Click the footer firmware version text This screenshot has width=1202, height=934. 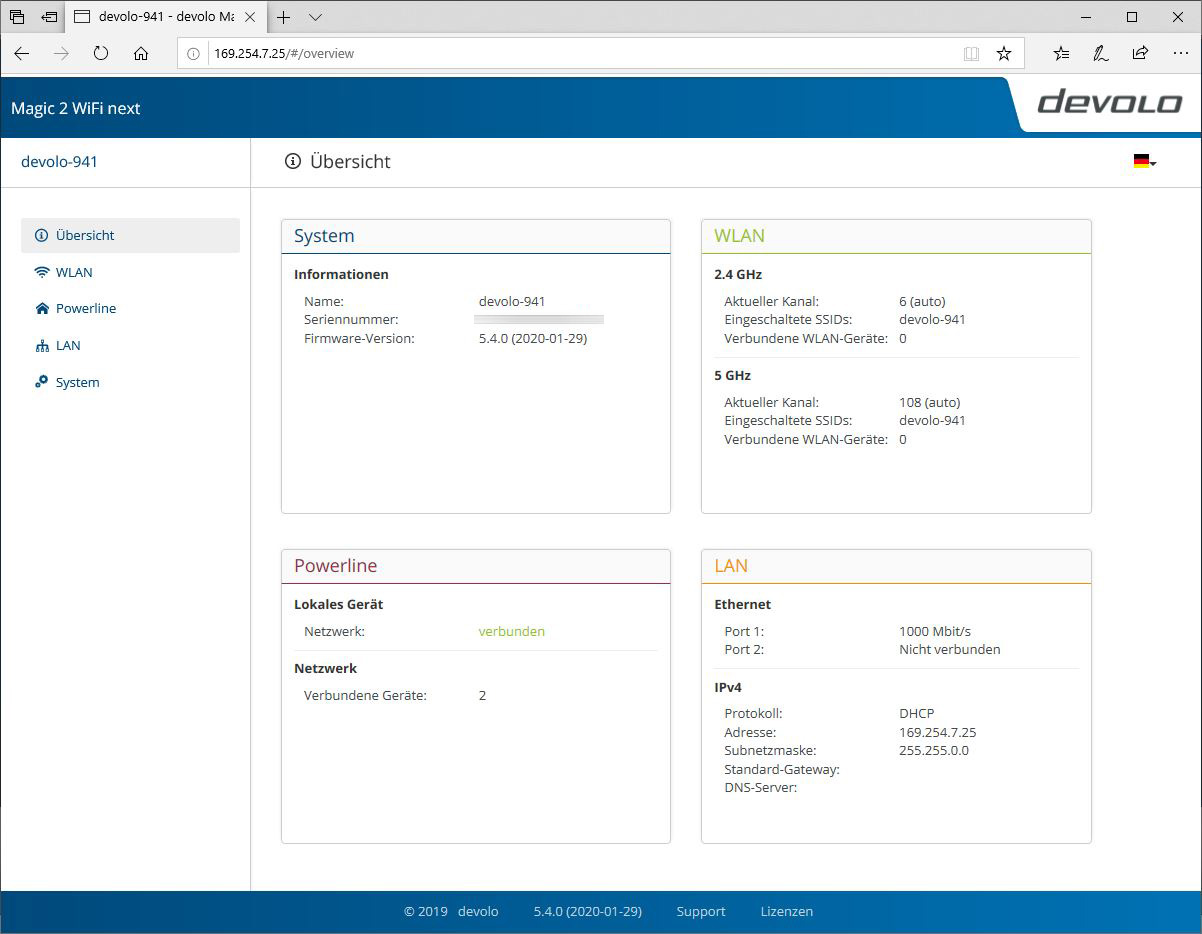(x=588, y=911)
